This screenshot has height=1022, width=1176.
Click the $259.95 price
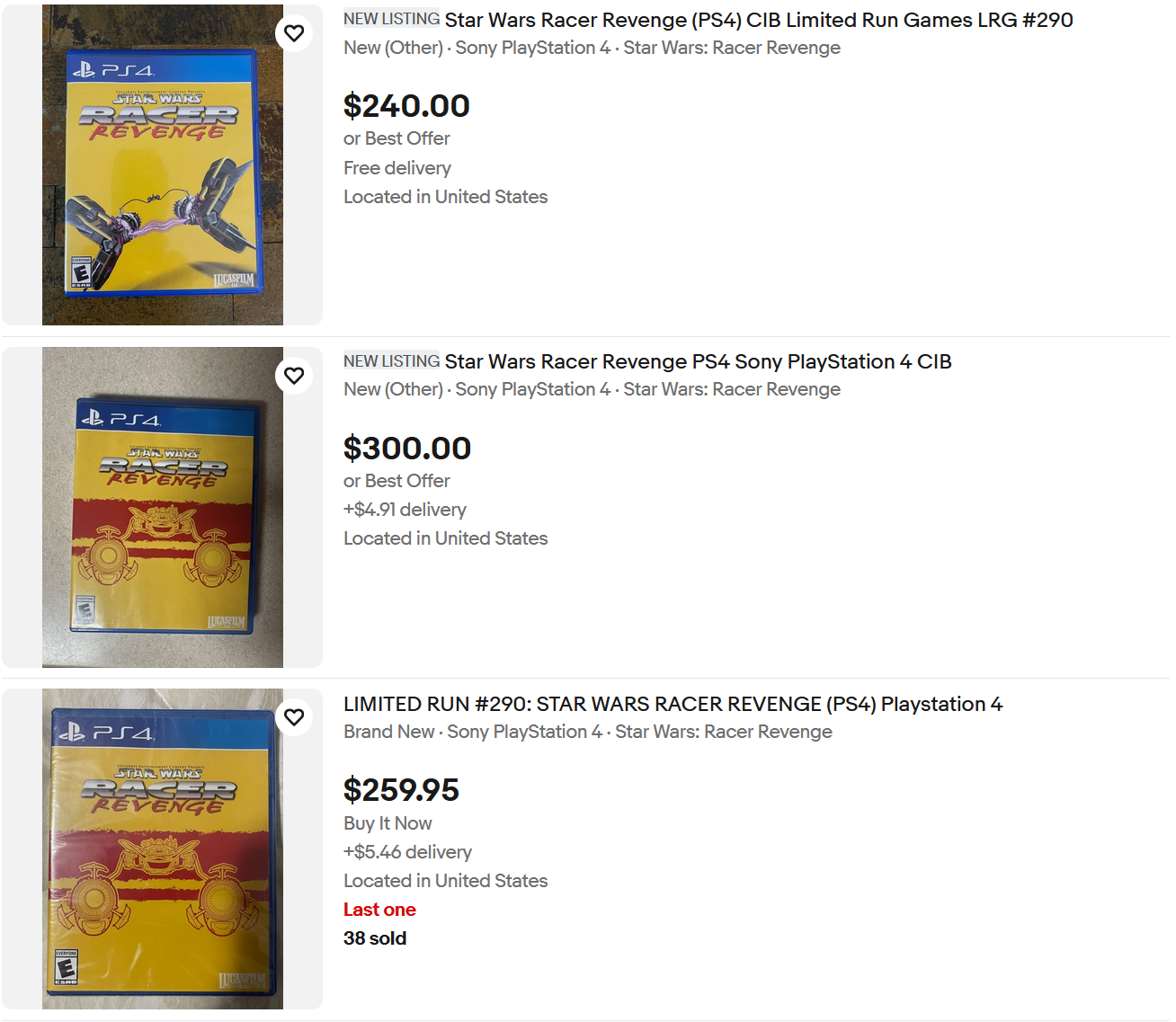point(401,790)
